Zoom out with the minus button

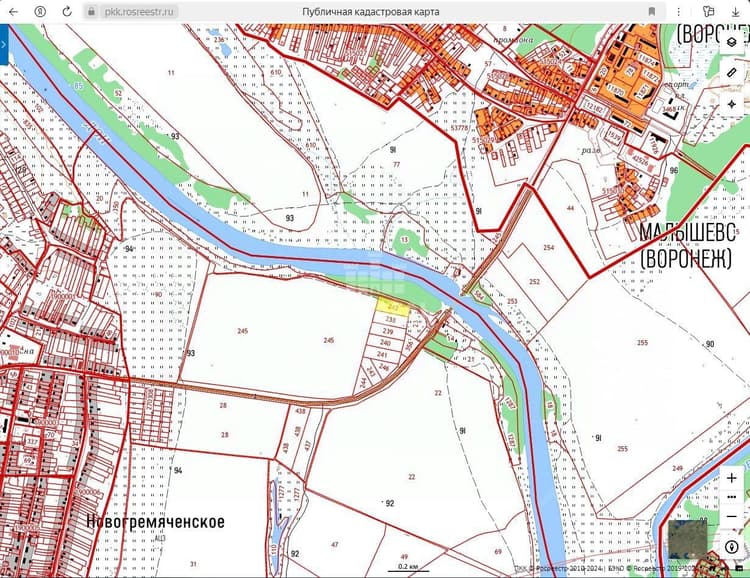tap(731, 517)
